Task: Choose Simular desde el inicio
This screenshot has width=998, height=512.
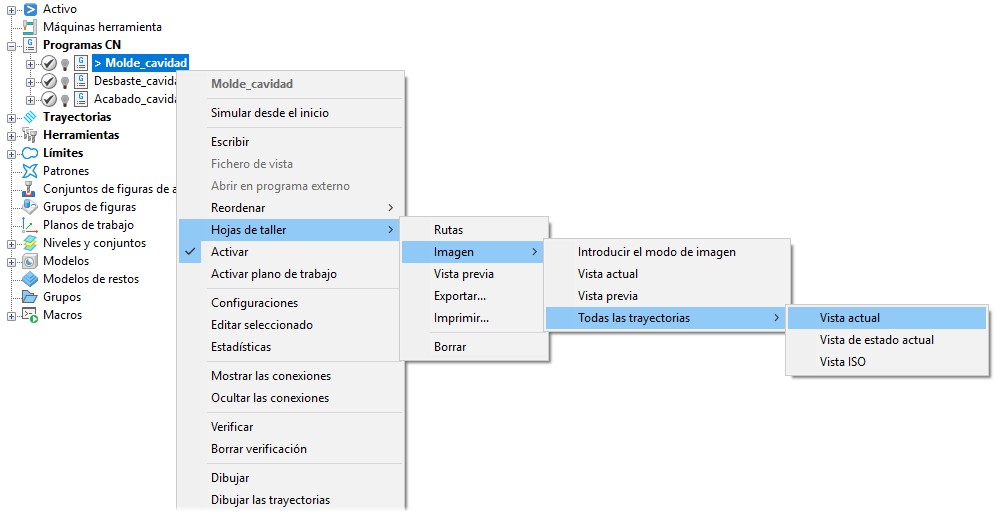Action: [269, 113]
